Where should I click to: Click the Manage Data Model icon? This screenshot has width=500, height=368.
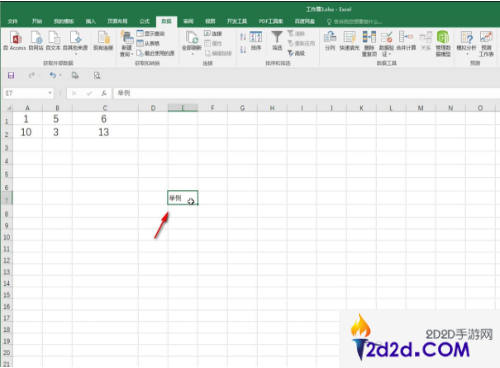443,43
